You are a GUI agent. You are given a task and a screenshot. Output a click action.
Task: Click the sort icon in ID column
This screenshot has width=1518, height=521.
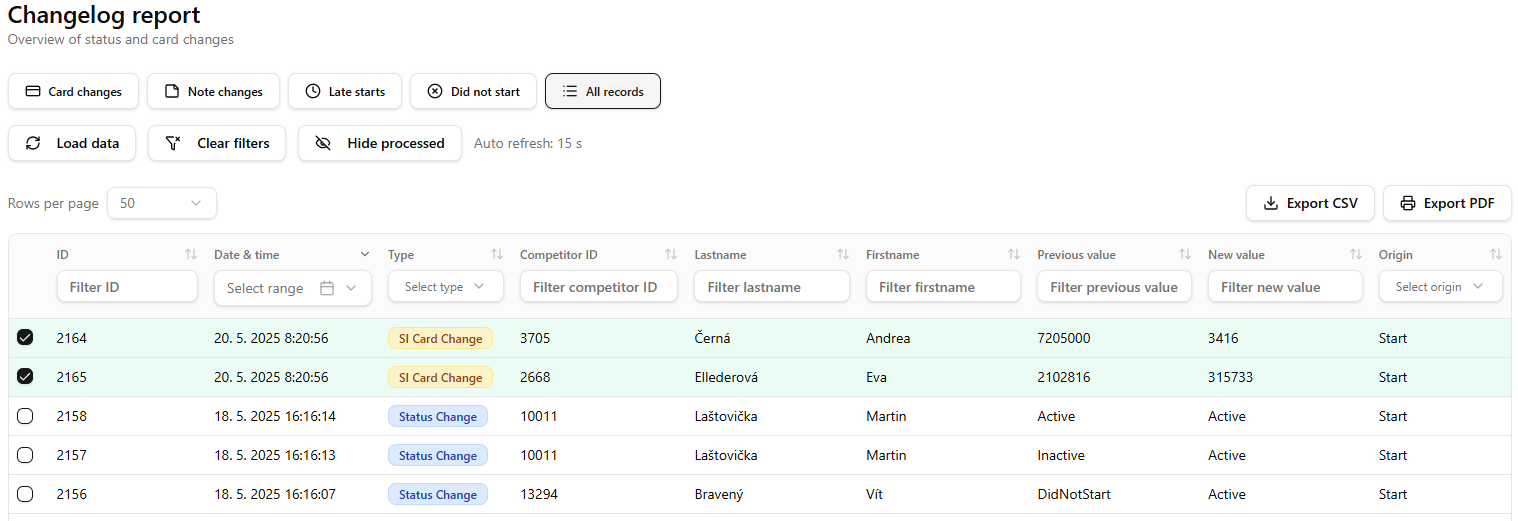click(x=190, y=255)
